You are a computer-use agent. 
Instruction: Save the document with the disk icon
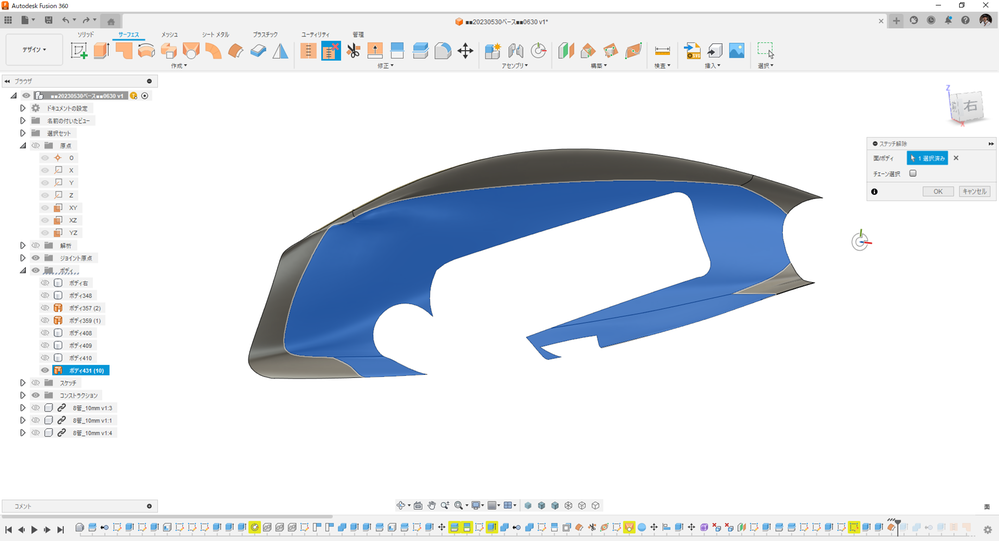[48, 20]
